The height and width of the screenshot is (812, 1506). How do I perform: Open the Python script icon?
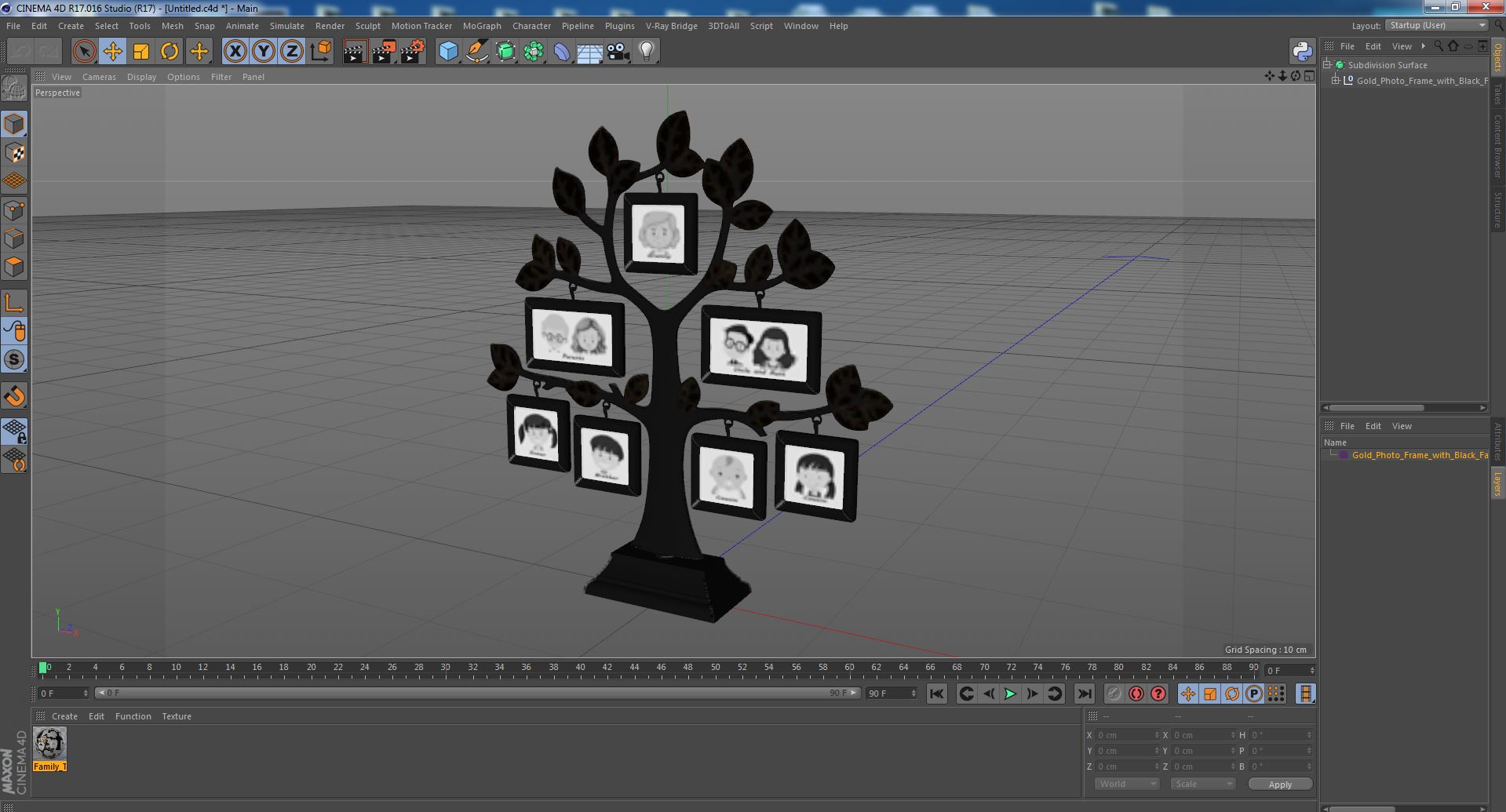pos(1302,52)
